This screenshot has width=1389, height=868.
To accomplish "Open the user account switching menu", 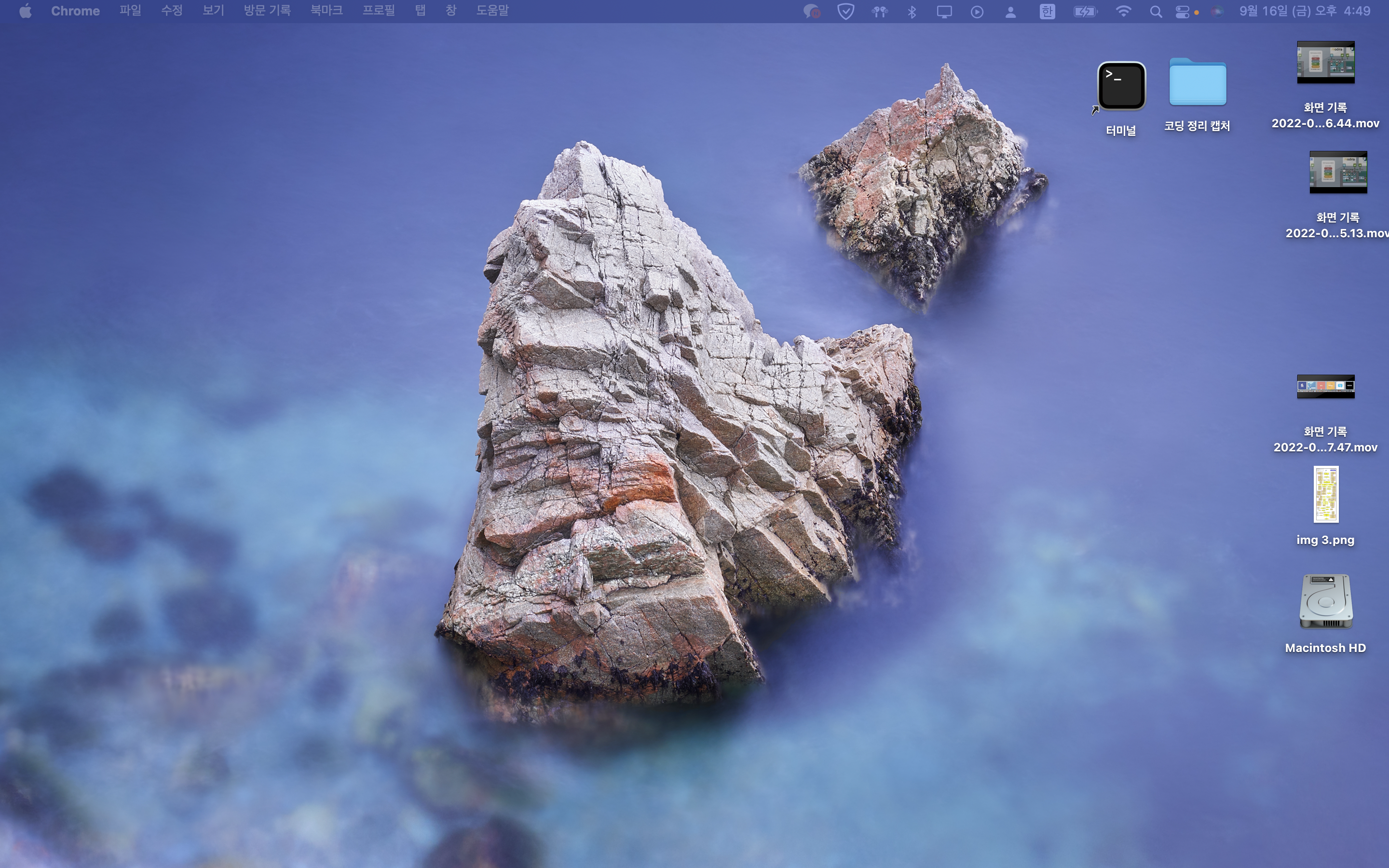I will pos(1010,12).
